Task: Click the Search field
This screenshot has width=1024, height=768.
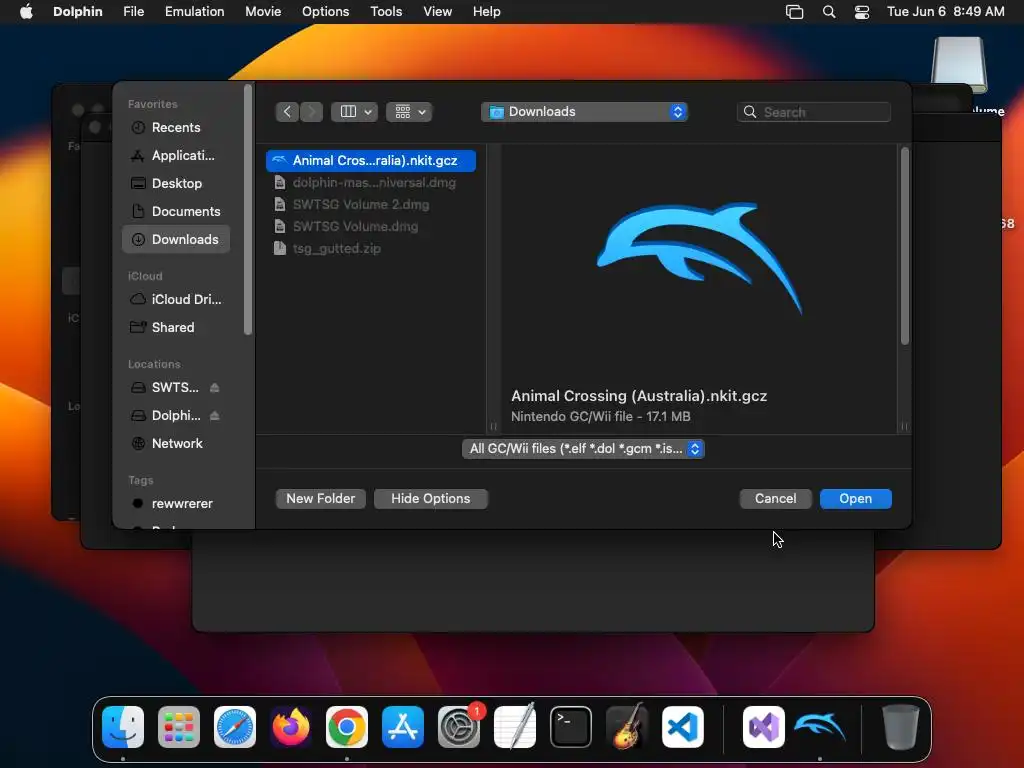Action: pos(814,112)
